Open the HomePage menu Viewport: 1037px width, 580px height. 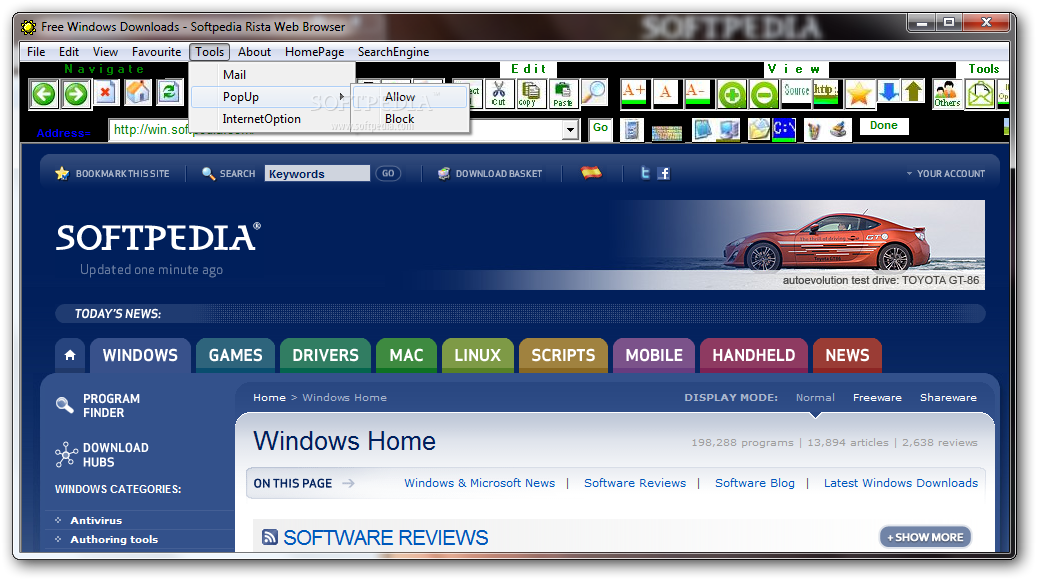click(x=315, y=52)
